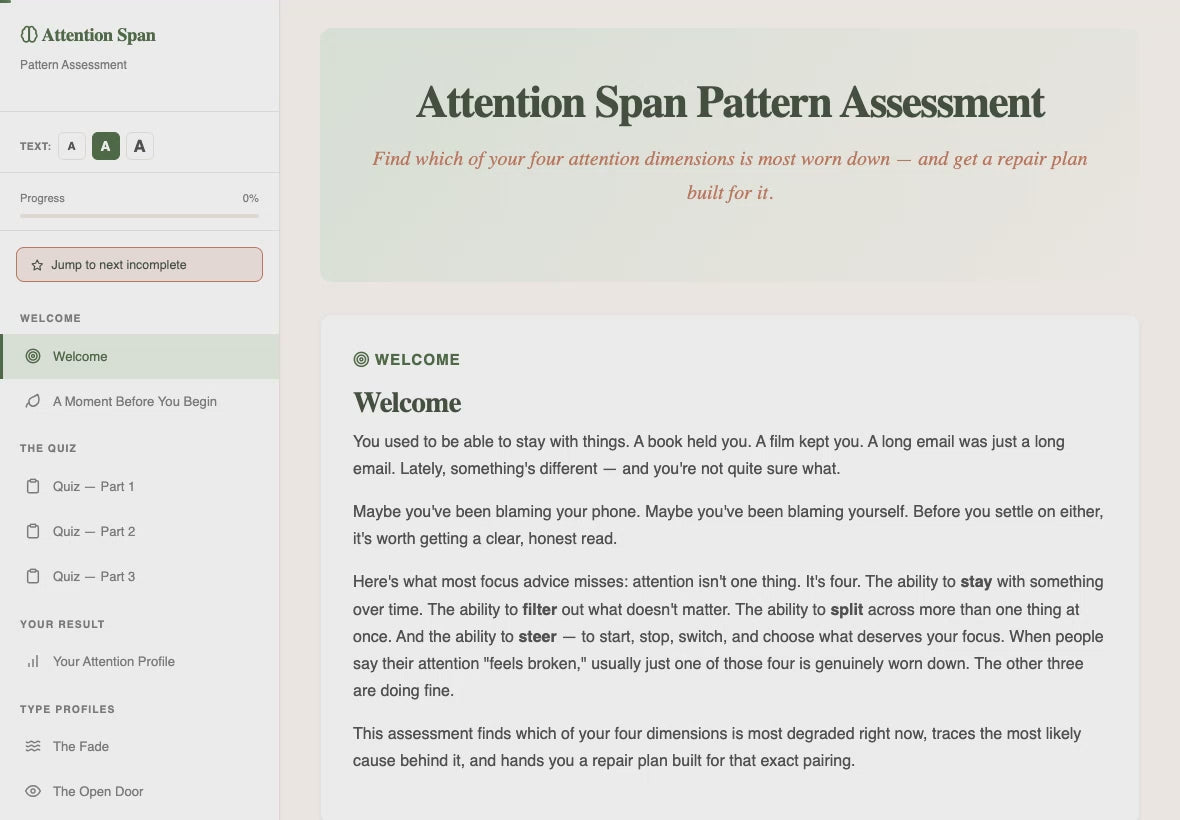Choose the large A text size

tap(139, 146)
